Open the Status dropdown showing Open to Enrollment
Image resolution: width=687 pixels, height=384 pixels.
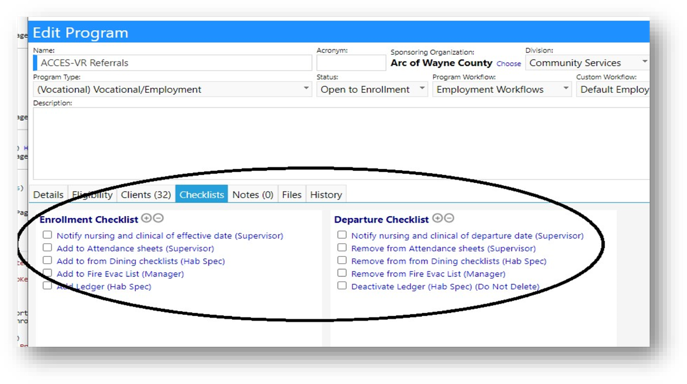(372, 89)
